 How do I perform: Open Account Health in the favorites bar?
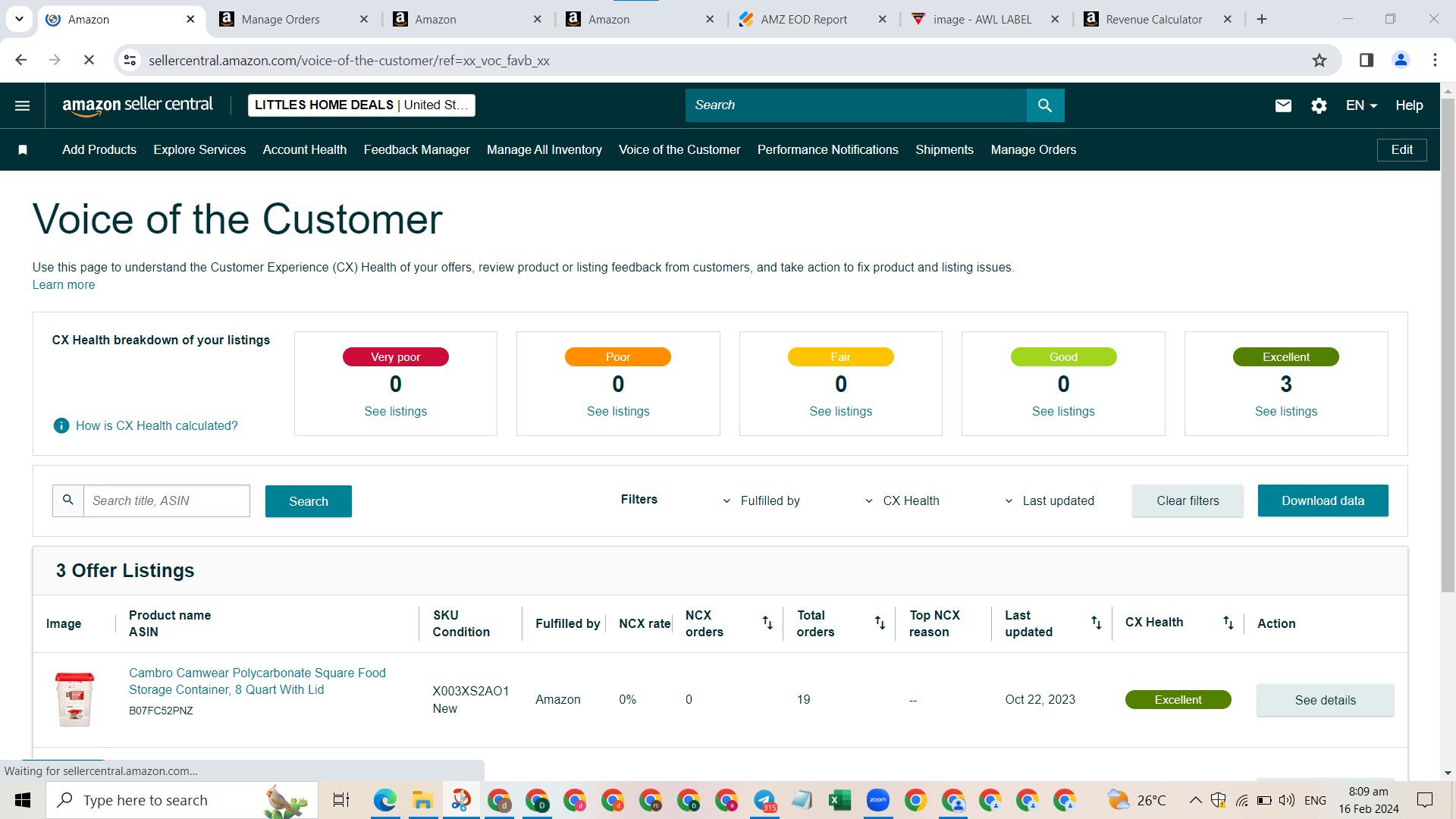pos(305,150)
